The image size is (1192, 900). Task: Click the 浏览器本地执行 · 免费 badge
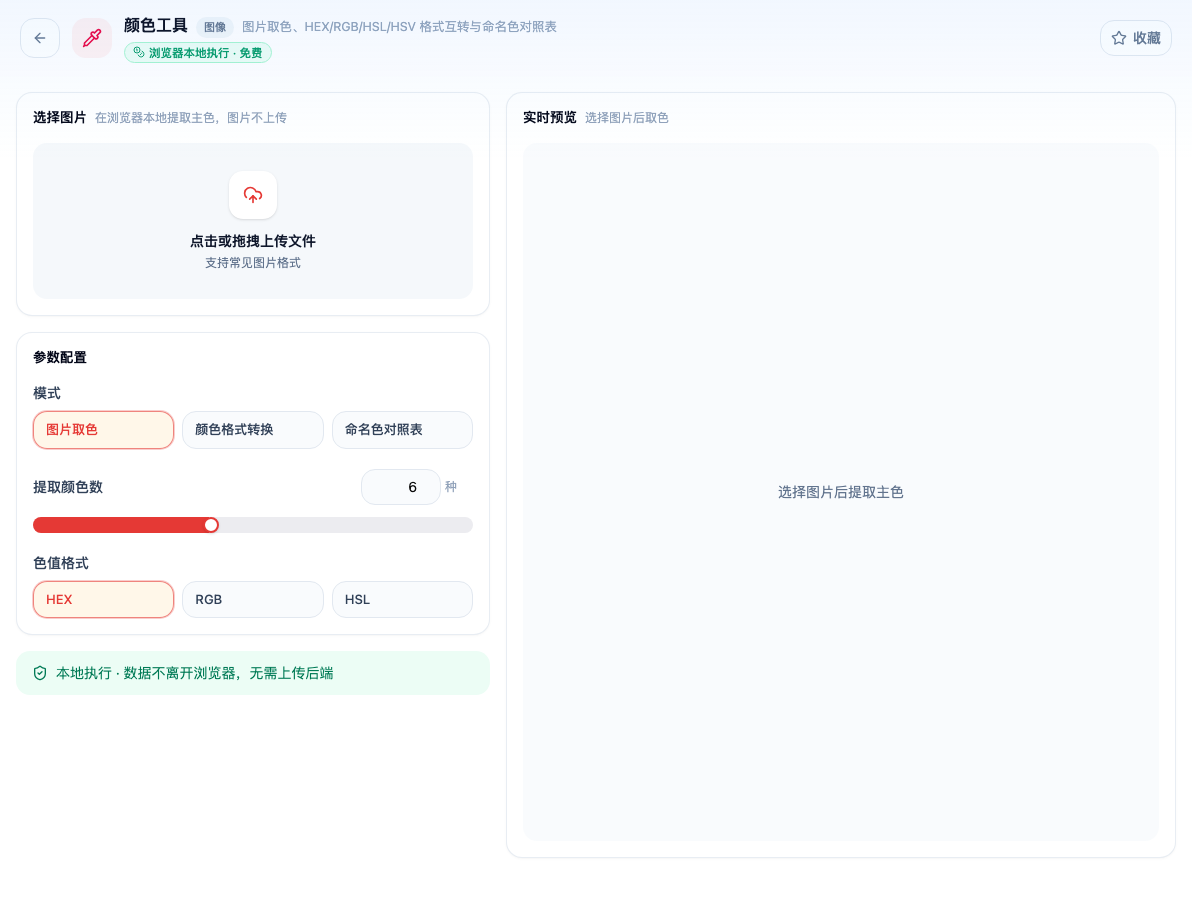198,52
